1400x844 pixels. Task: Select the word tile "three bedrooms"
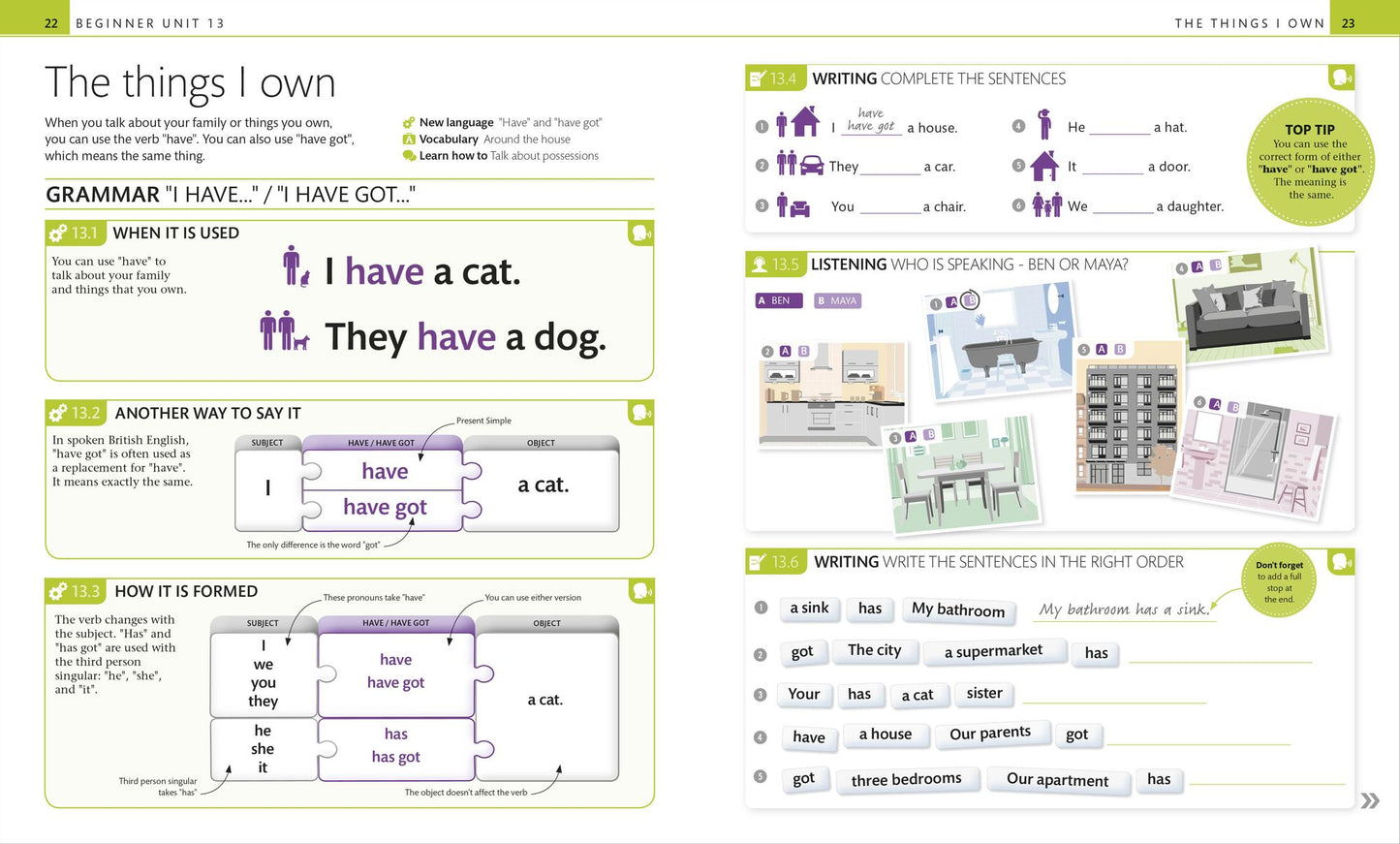click(x=906, y=779)
